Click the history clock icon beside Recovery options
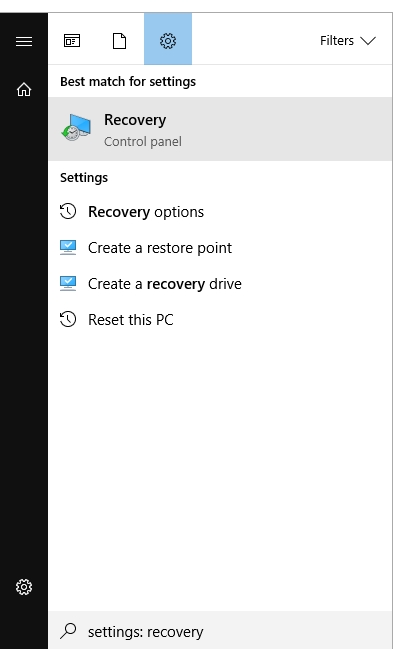The height and width of the screenshot is (649, 409). pyautogui.click(x=68, y=212)
